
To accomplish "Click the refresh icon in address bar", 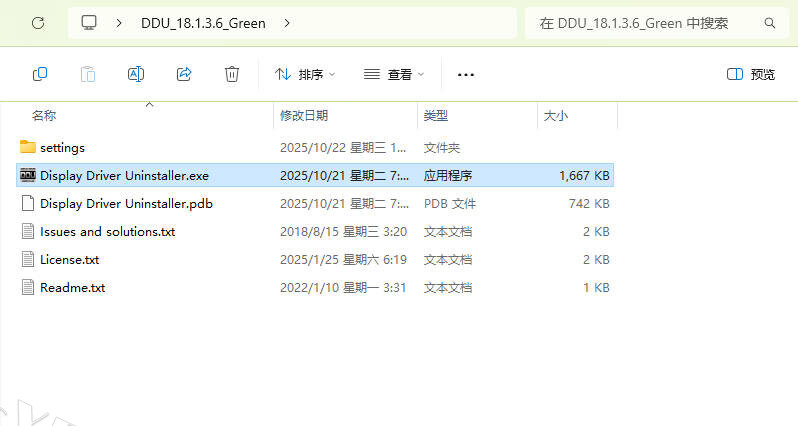I will point(38,22).
